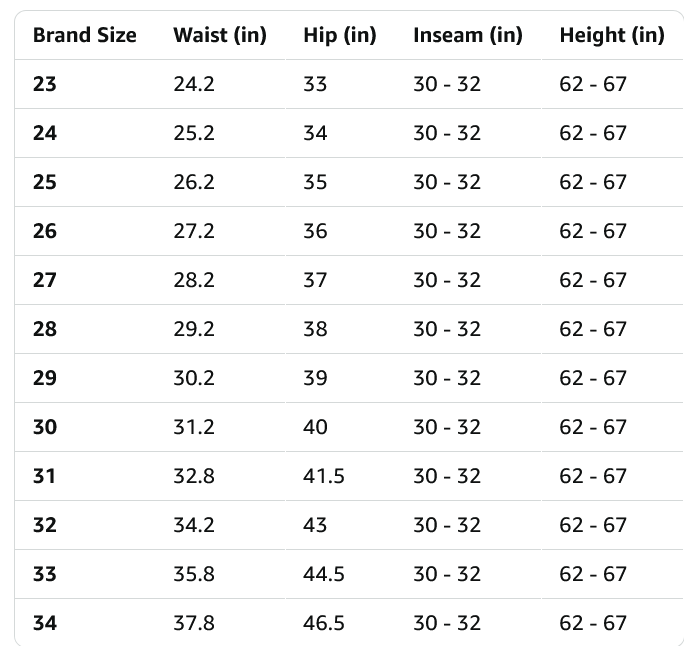The width and height of the screenshot is (699, 646).
Task: Click brand size 29 cell
Action: pyautogui.click(x=45, y=378)
